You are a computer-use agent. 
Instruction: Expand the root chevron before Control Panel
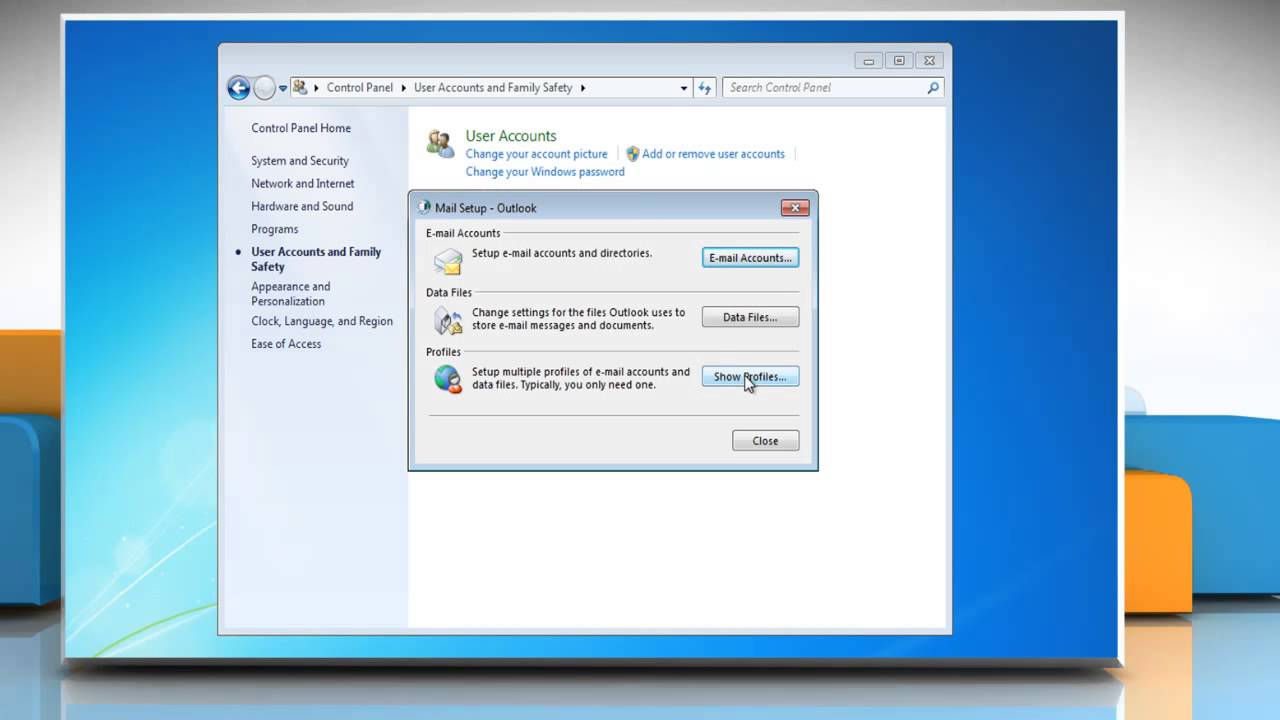coord(316,88)
